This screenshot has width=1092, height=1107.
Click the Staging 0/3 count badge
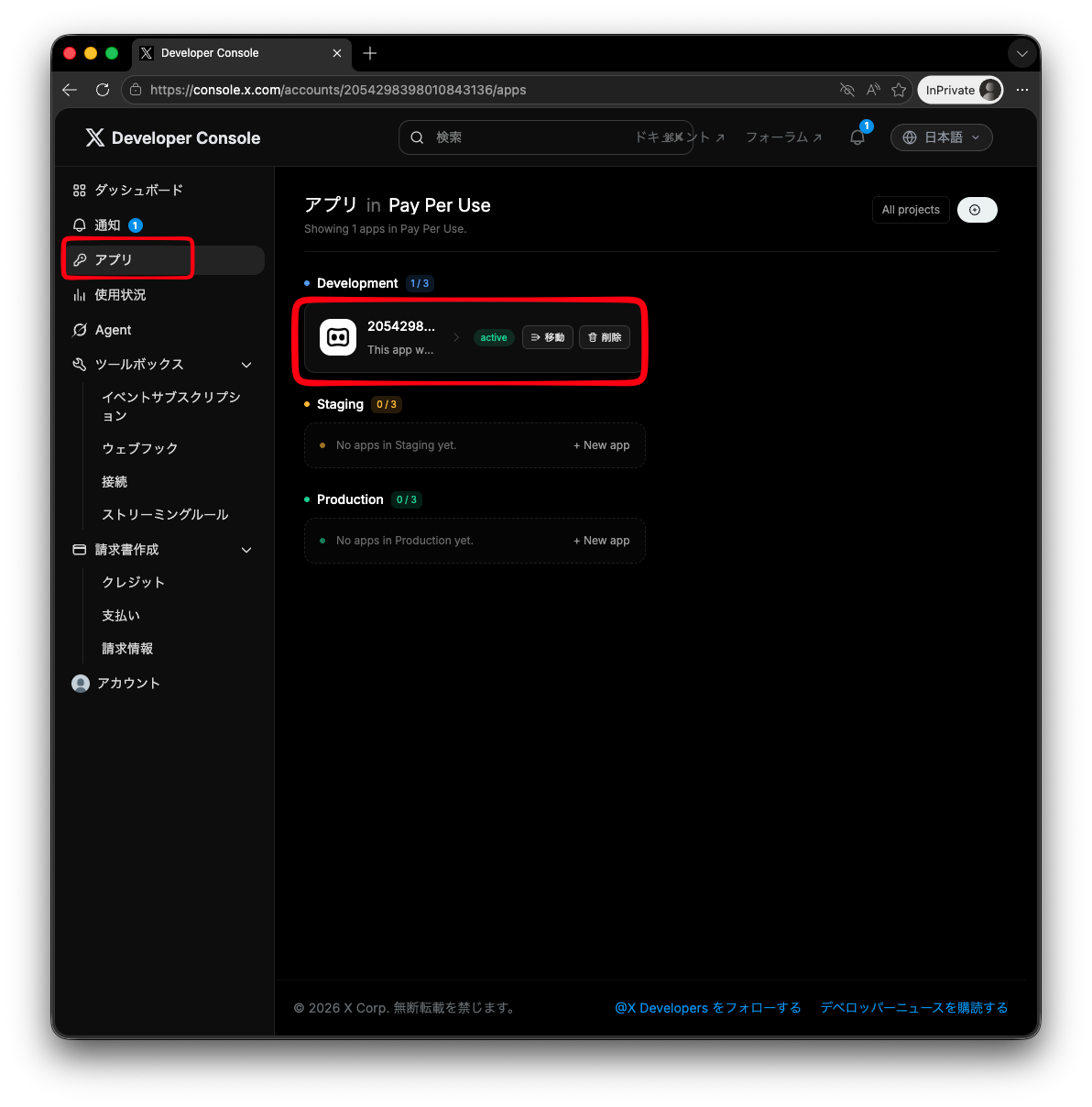(x=387, y=404)
